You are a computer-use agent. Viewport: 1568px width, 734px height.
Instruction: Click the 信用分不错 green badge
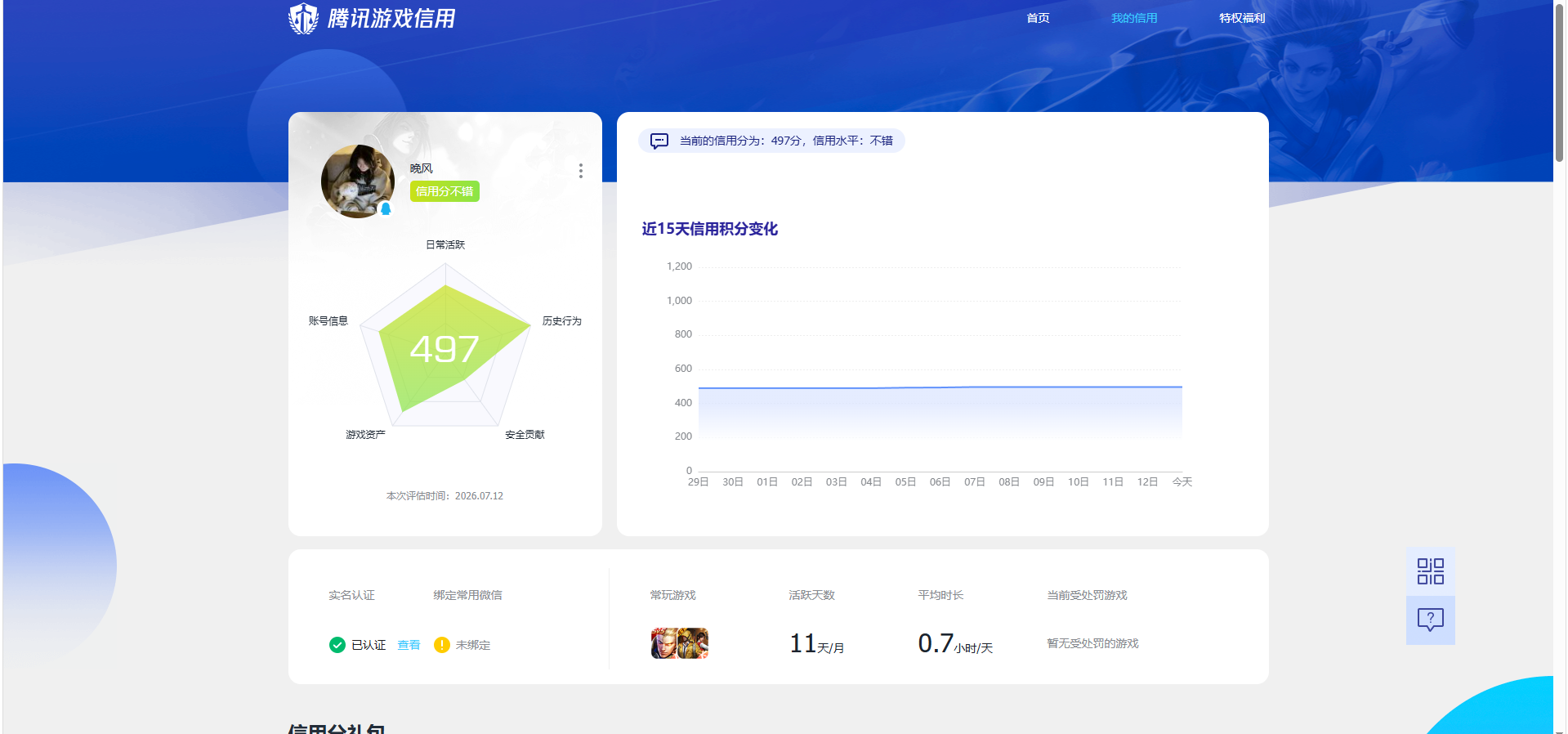pos(444,191)
